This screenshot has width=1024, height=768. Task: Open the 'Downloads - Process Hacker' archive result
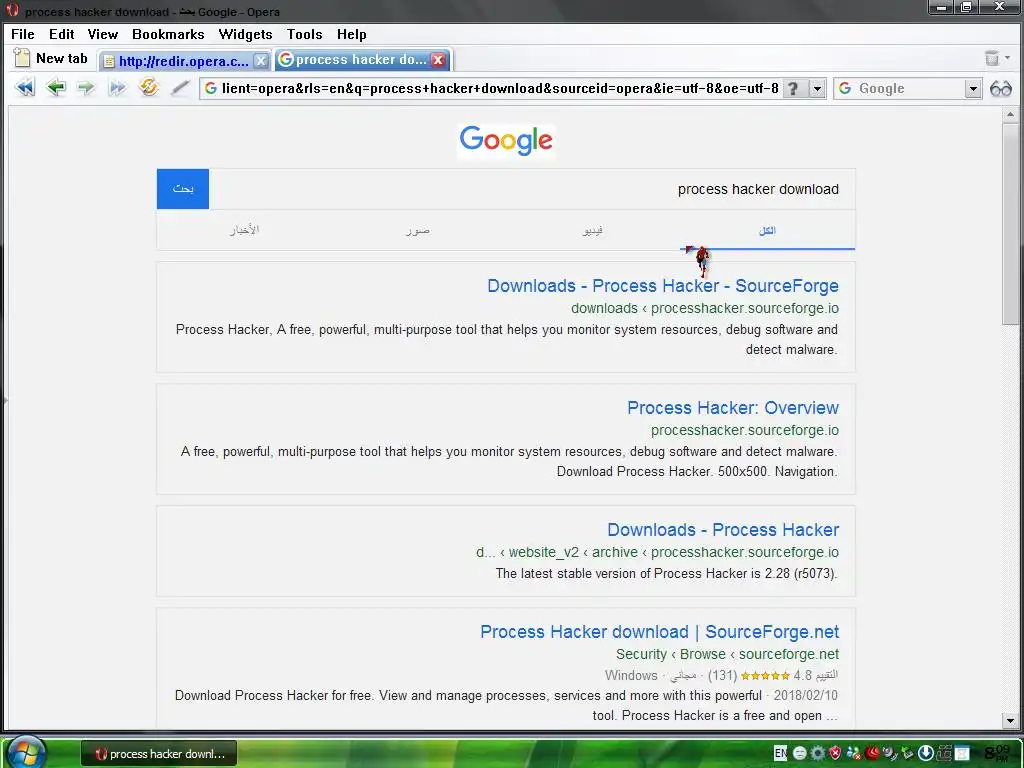click(x=723, y=530)
